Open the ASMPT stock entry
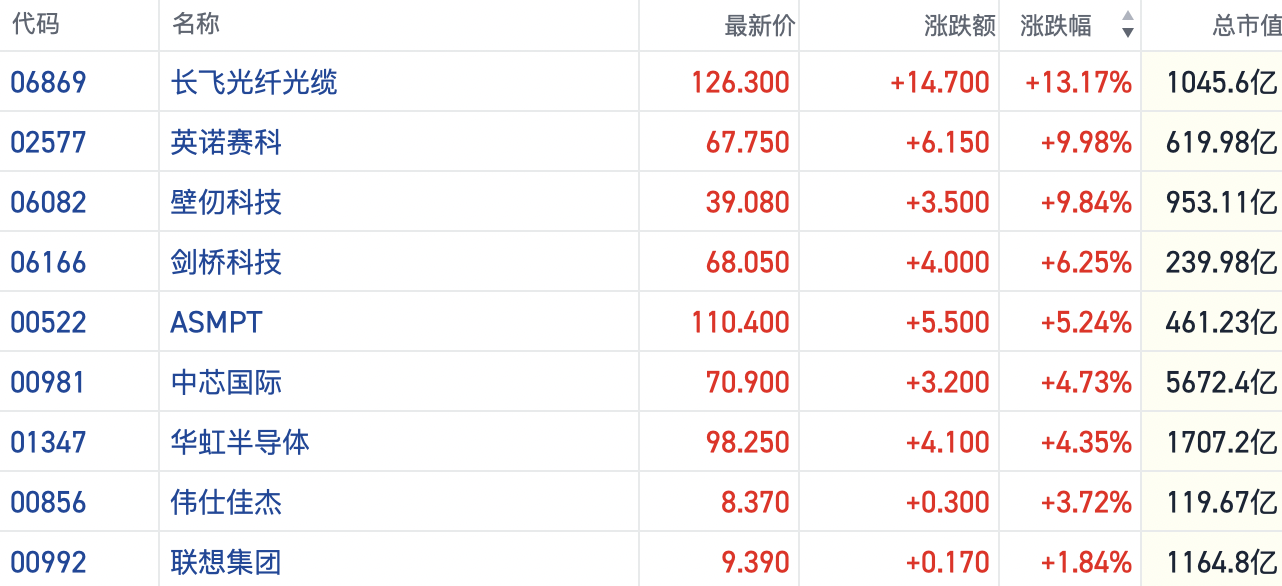This screenshot has width=1282, height=586. [216, 322]
